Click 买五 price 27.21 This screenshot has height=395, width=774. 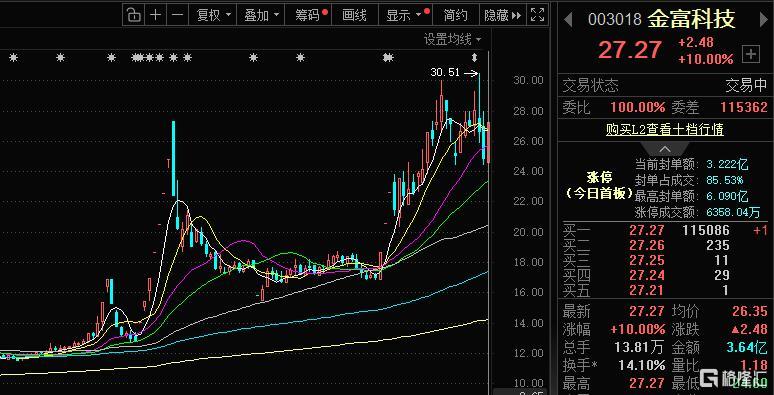point(647,289)
